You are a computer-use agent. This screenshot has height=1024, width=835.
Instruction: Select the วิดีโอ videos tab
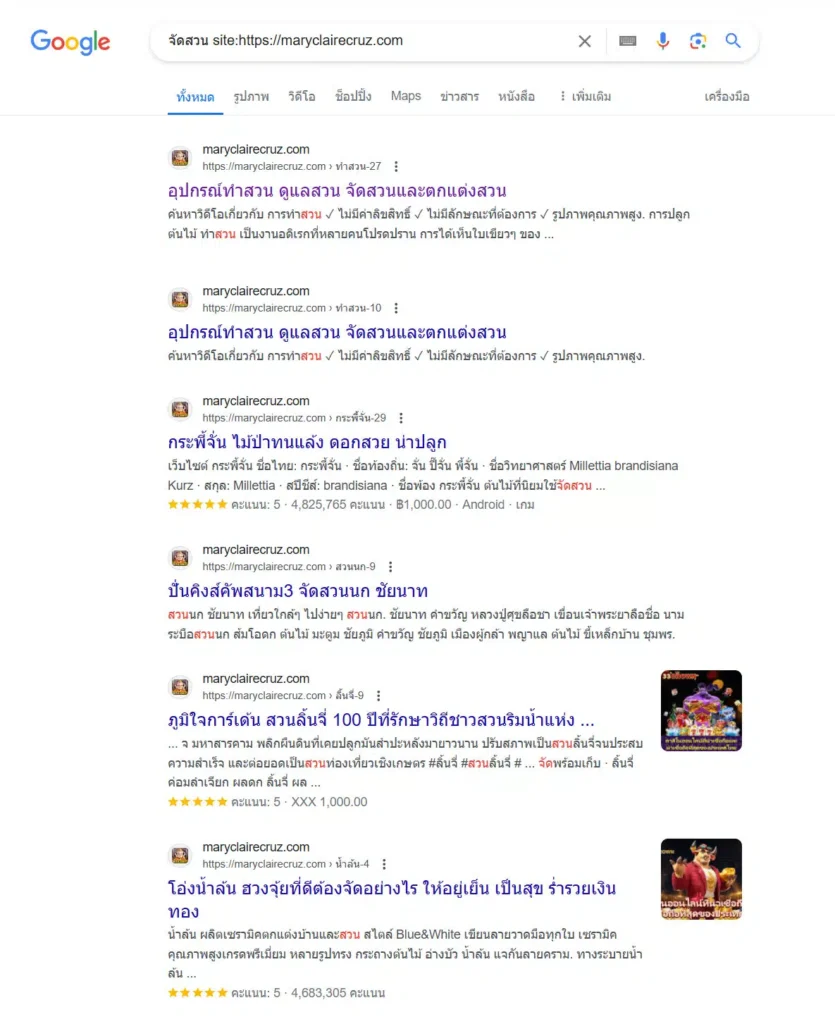coord(302,97)
